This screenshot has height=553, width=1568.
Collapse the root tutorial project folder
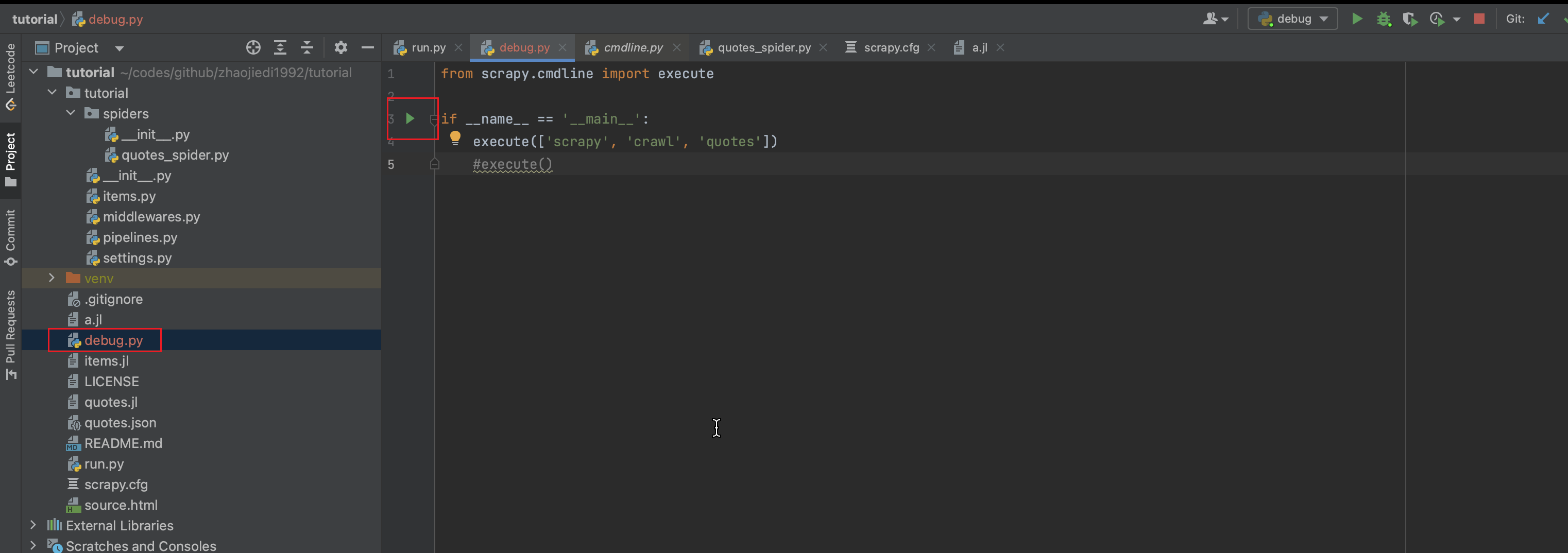pyautogui.click(x=34, y=72)
